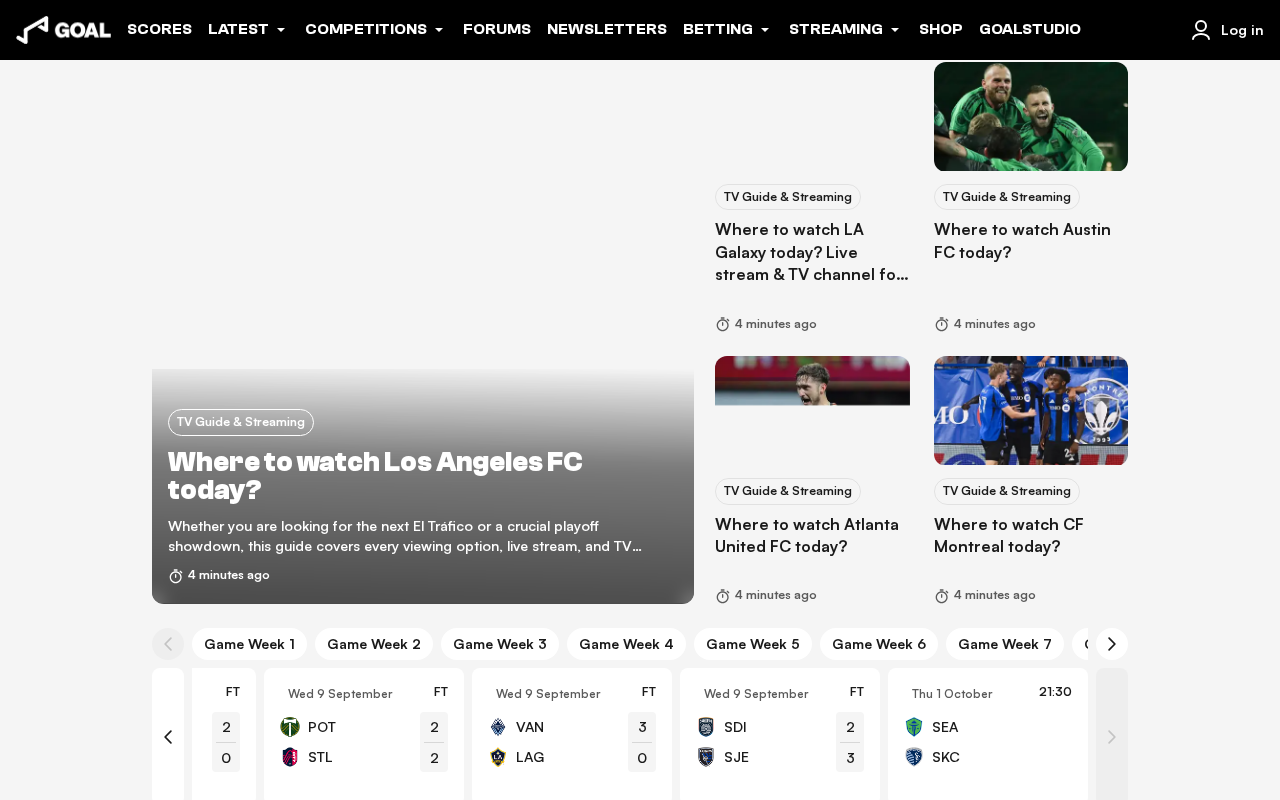This screenshot has height=800, width=1280.
Task: Click the St. Louis City crest icon
Action: pos(290,757)
